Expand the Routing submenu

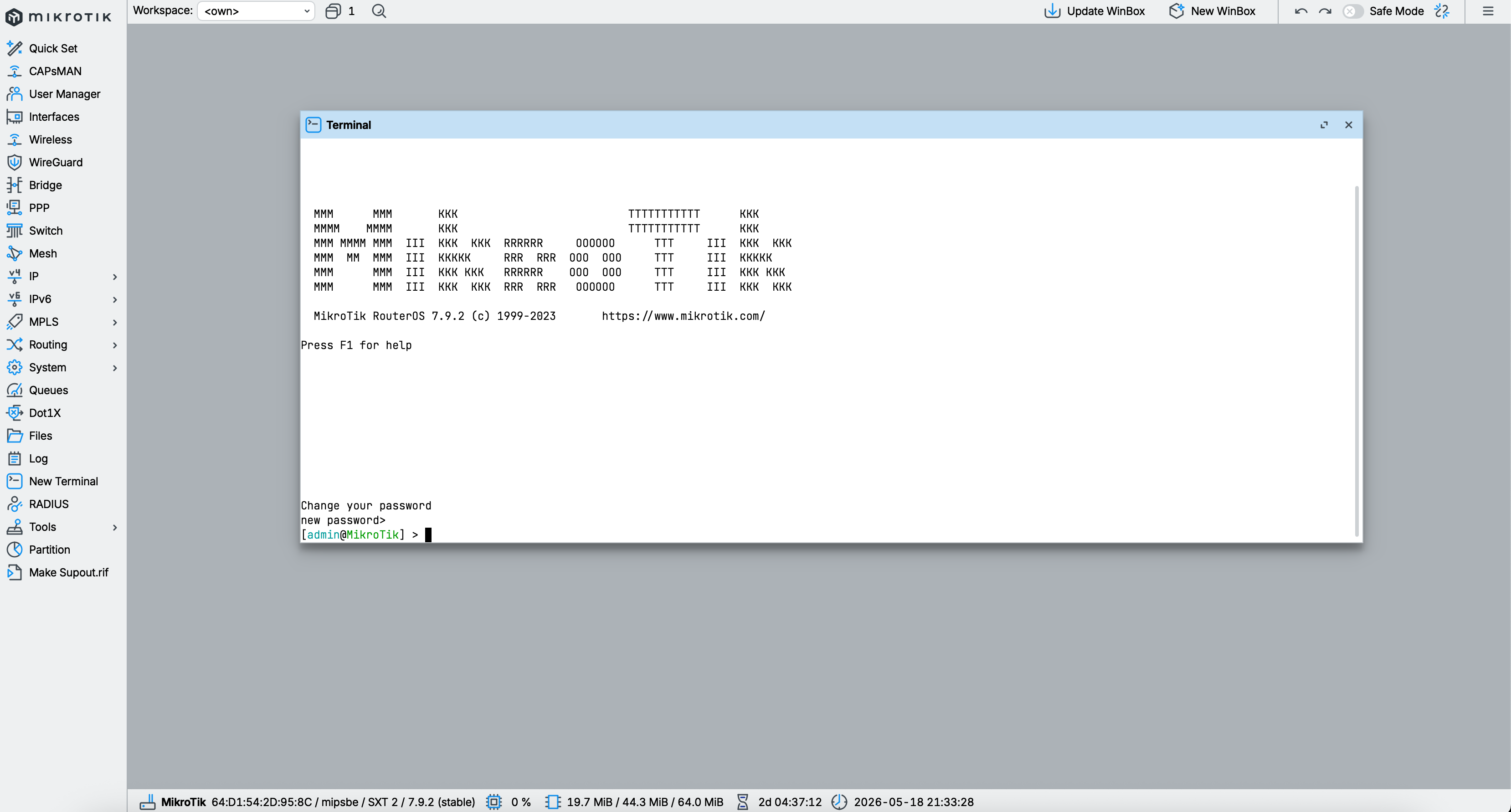pyautogui.click(x=115, y=345)
